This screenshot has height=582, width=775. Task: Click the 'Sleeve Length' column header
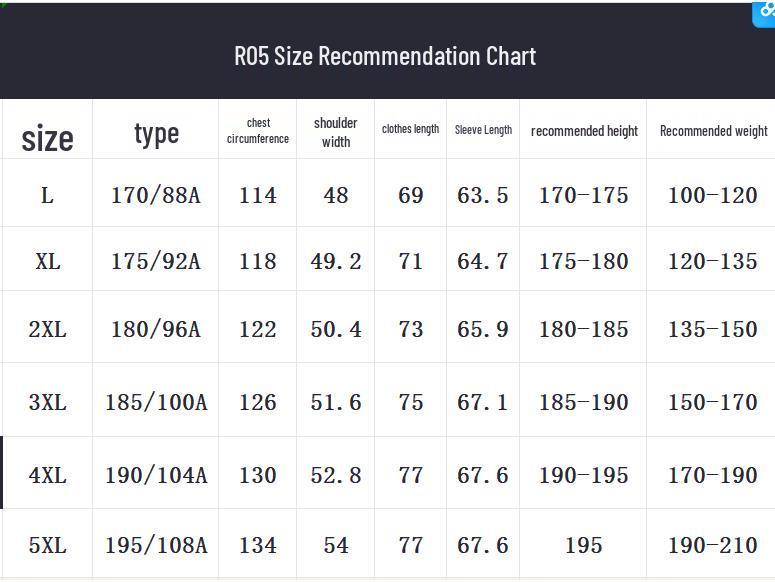point(483,130)
